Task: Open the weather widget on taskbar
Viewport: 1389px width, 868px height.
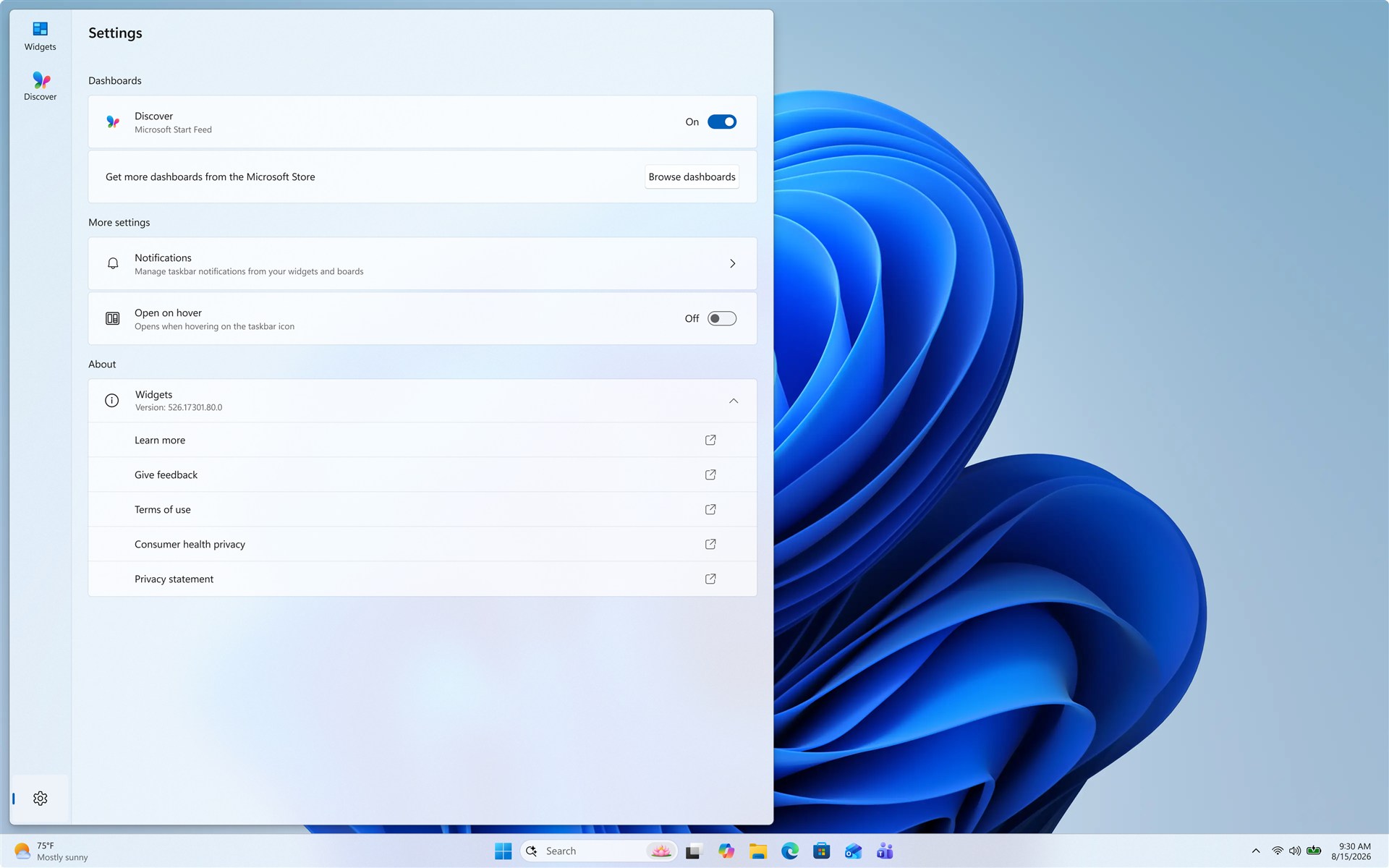Action: pyautogui.click(x=51, y=851)
